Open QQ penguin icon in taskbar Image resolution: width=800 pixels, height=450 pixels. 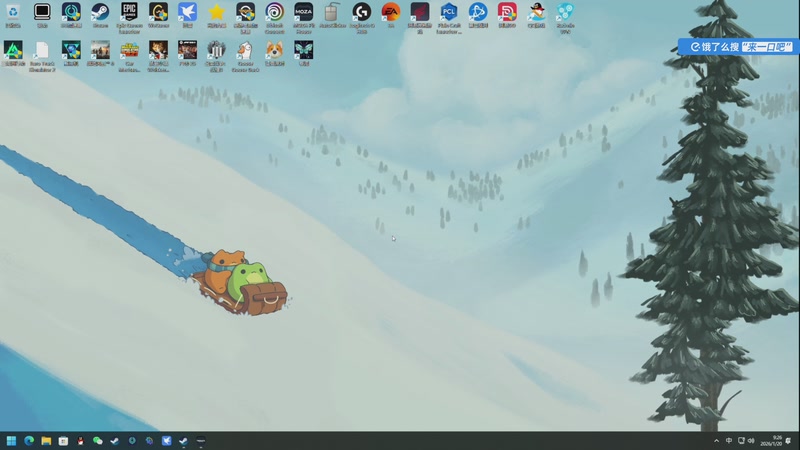[x=80, y=440]
